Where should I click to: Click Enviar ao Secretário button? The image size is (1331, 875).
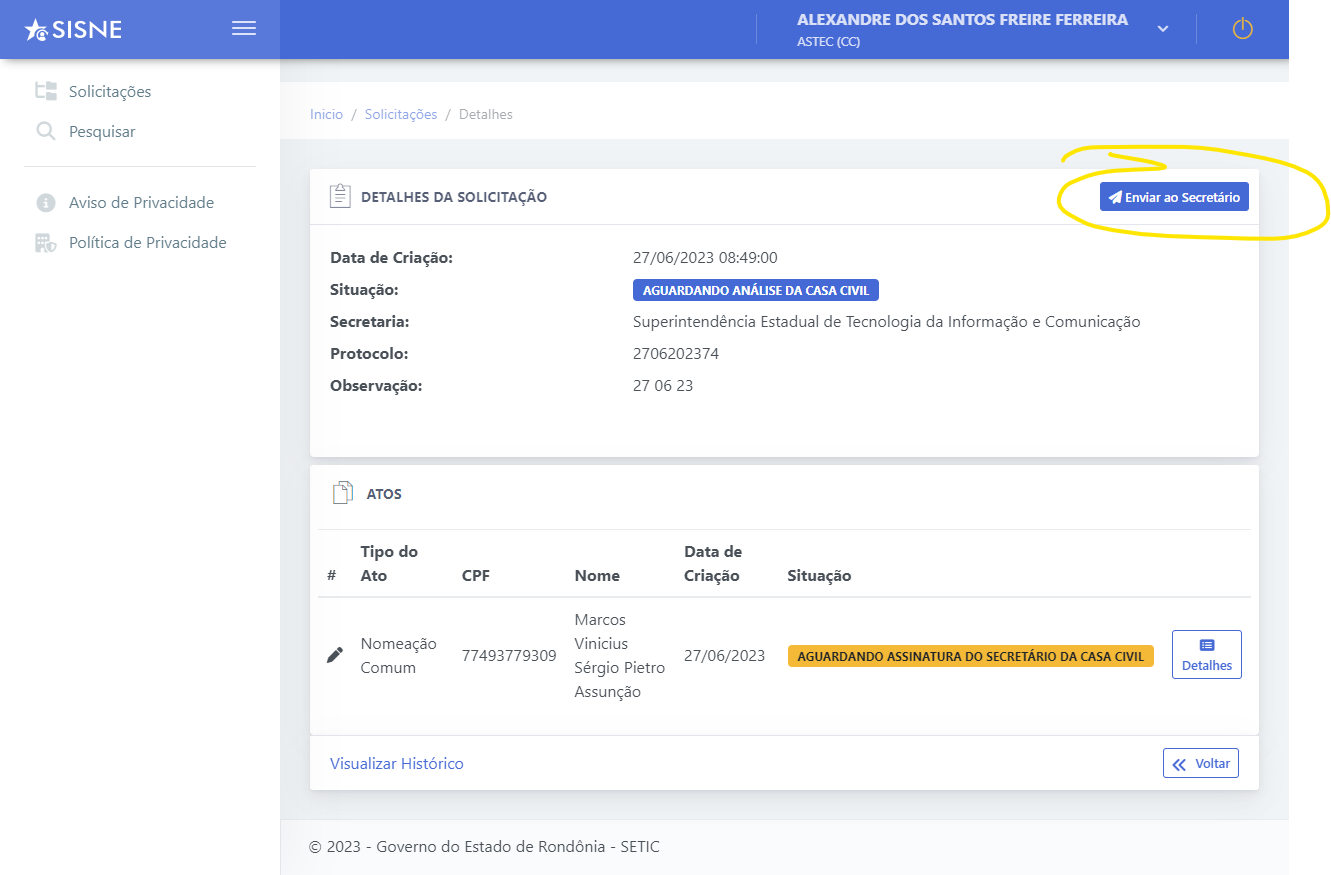point(1174,197)
